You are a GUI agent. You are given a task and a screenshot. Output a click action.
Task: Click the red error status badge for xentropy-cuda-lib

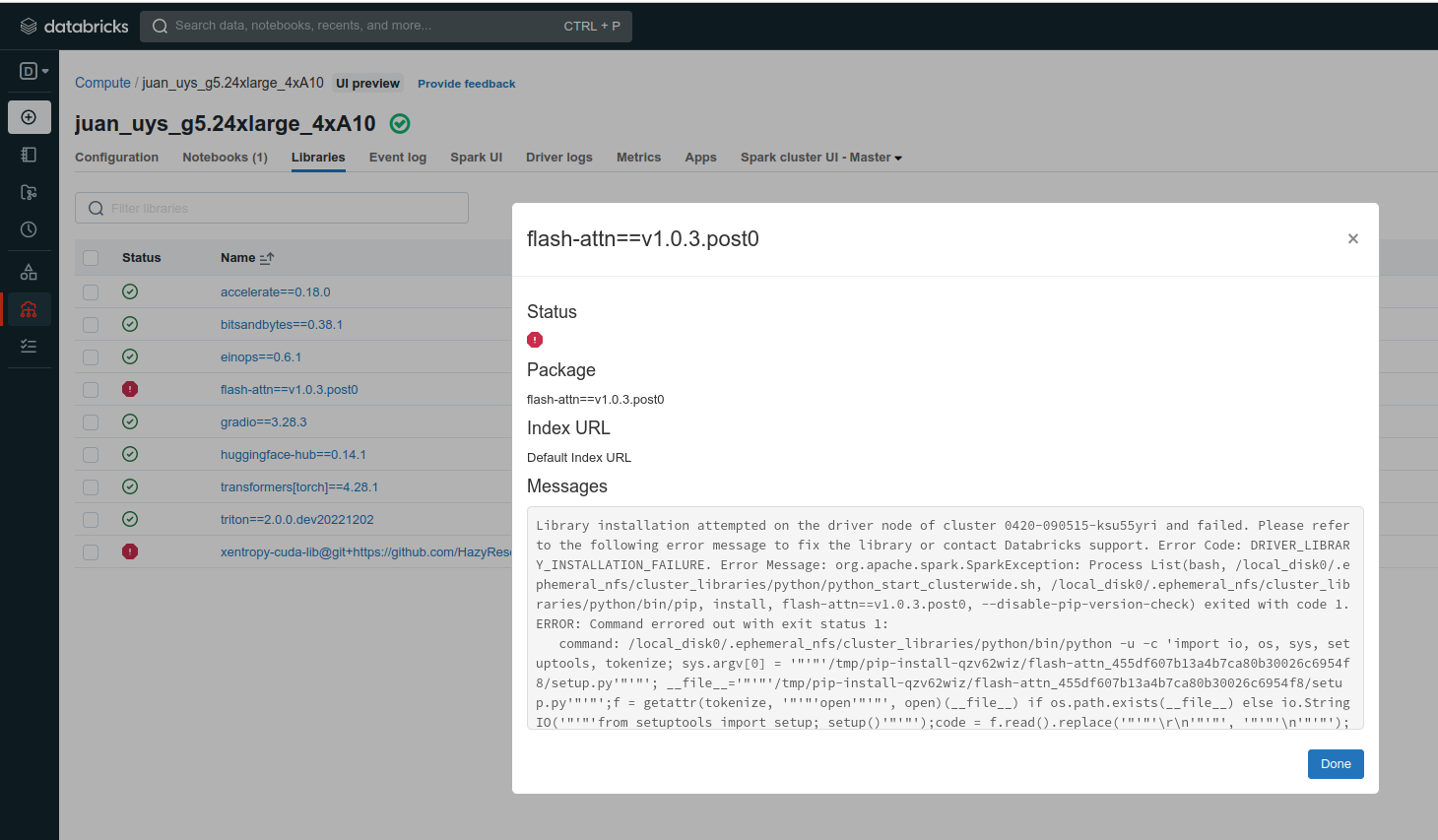130,551
